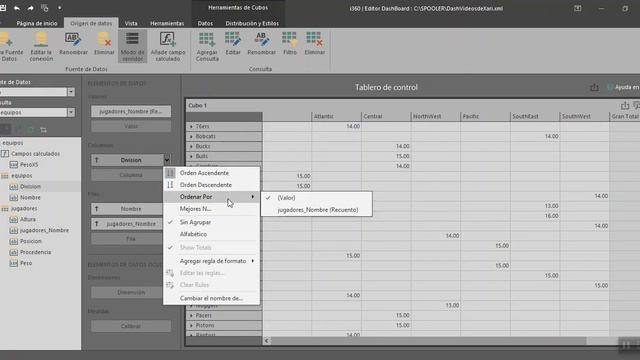Select Orden Descendente menu entry
This screenshot has height=360, width=640.
pyautogui.click(x=211, y=185)
